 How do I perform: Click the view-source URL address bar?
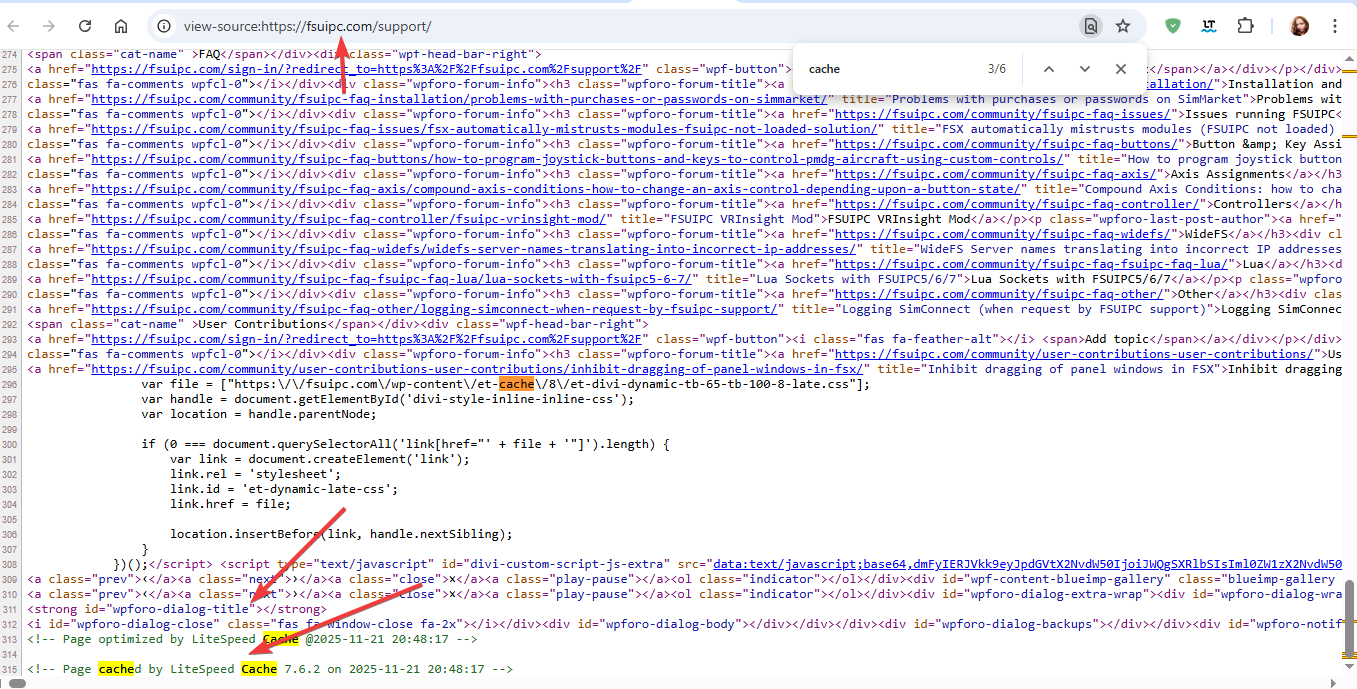click(600, 26)
